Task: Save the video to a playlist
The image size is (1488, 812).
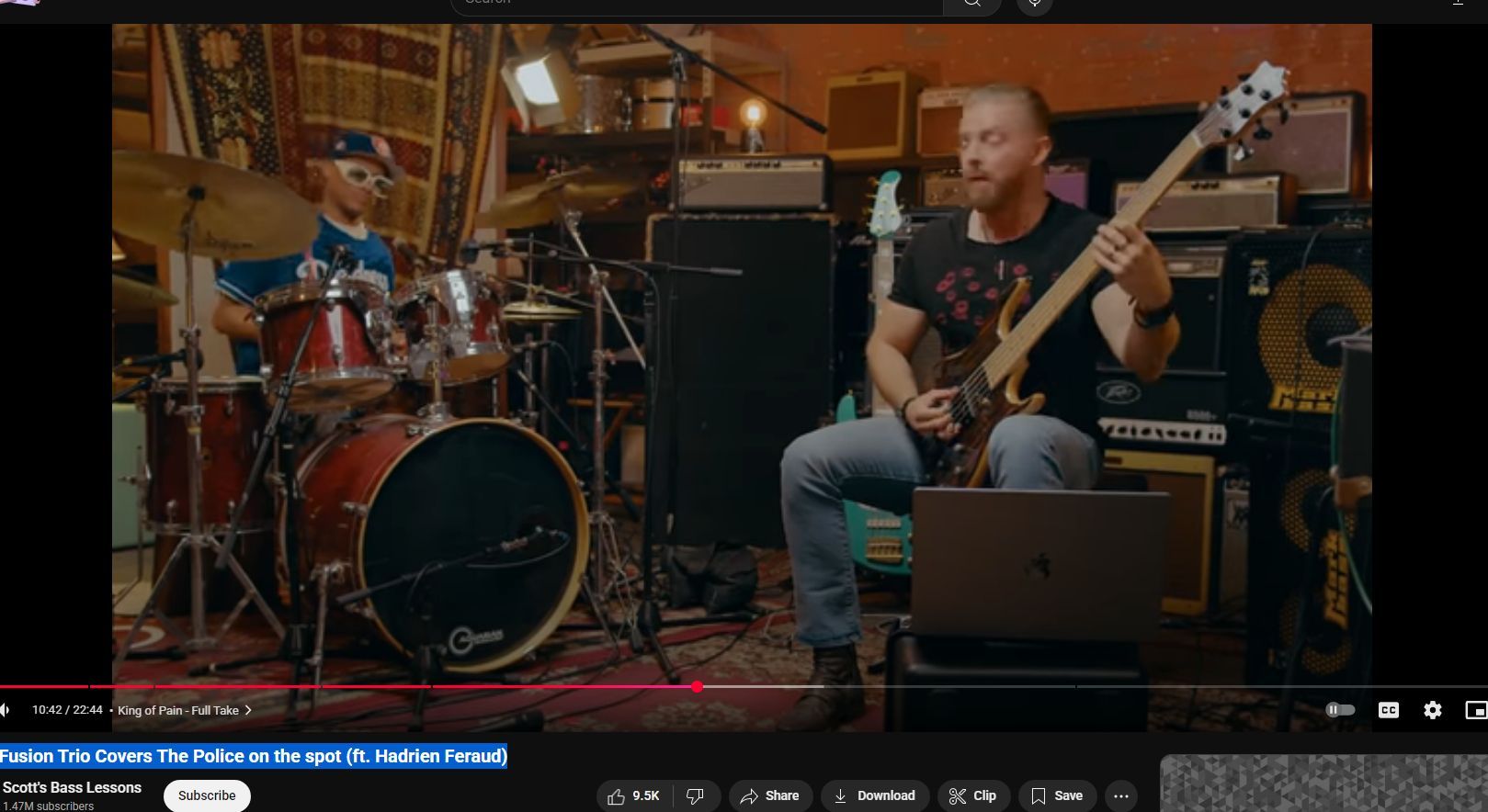Action: tap(1057, 795)
